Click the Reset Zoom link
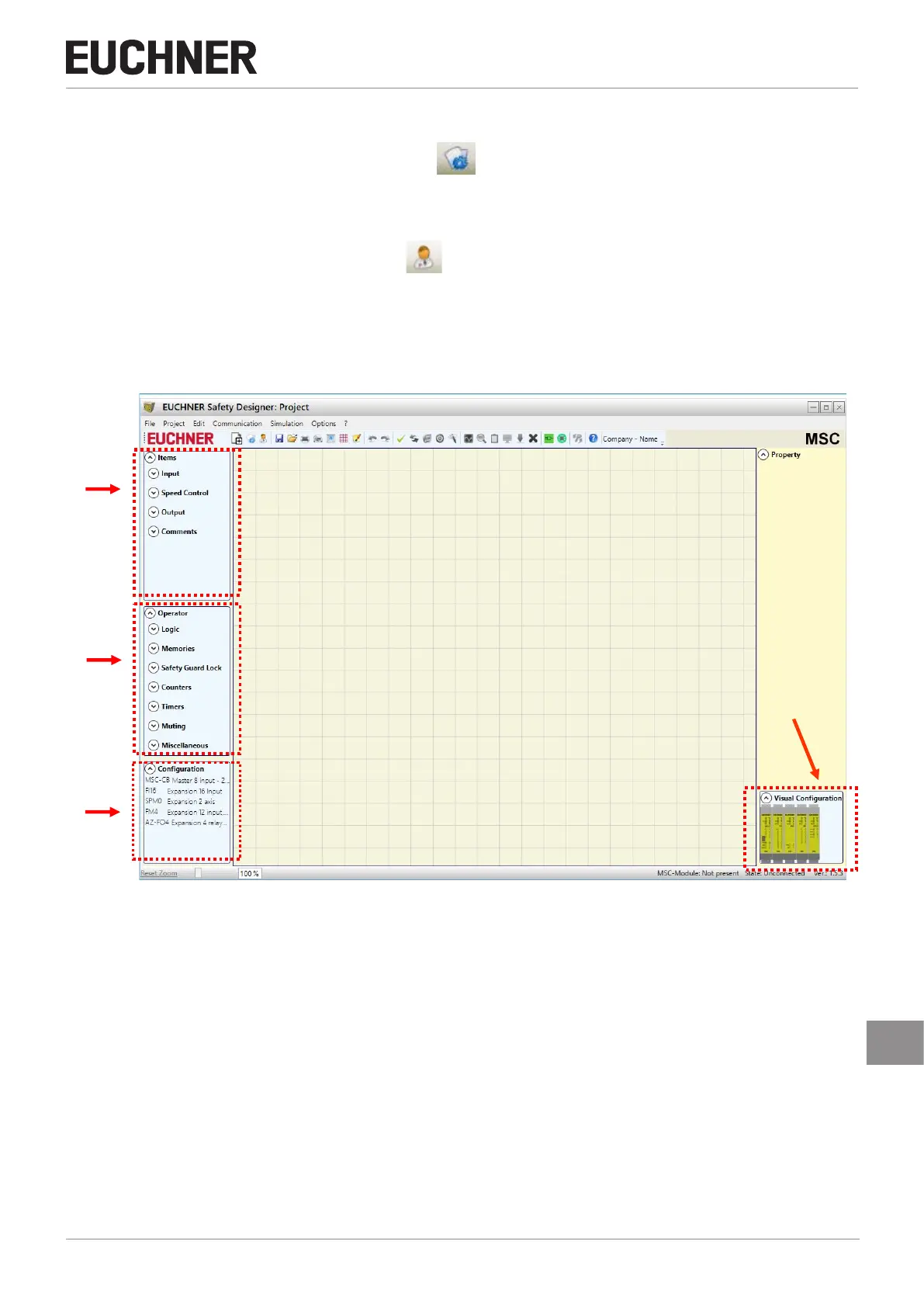Image resolution: width=924 pixels, height=1307 pixels. 159,874
